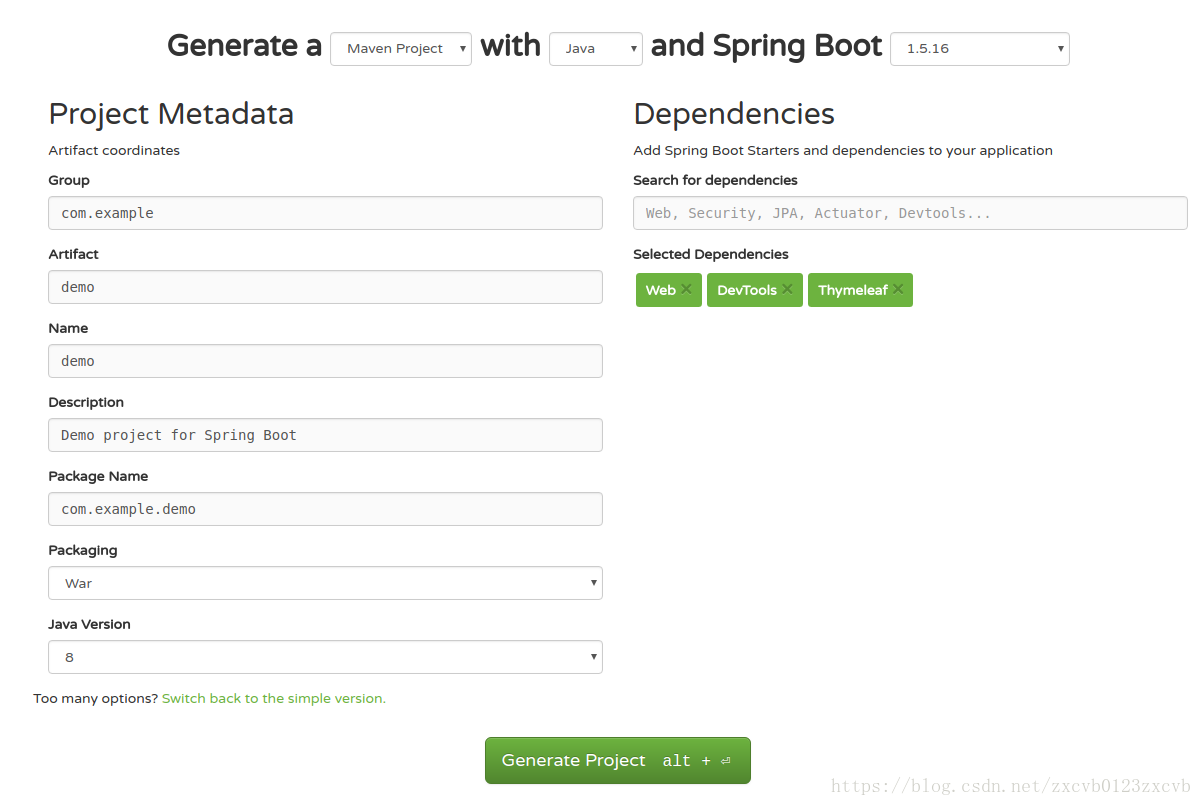
Task: Click the Description label
Action: (86, 403)
